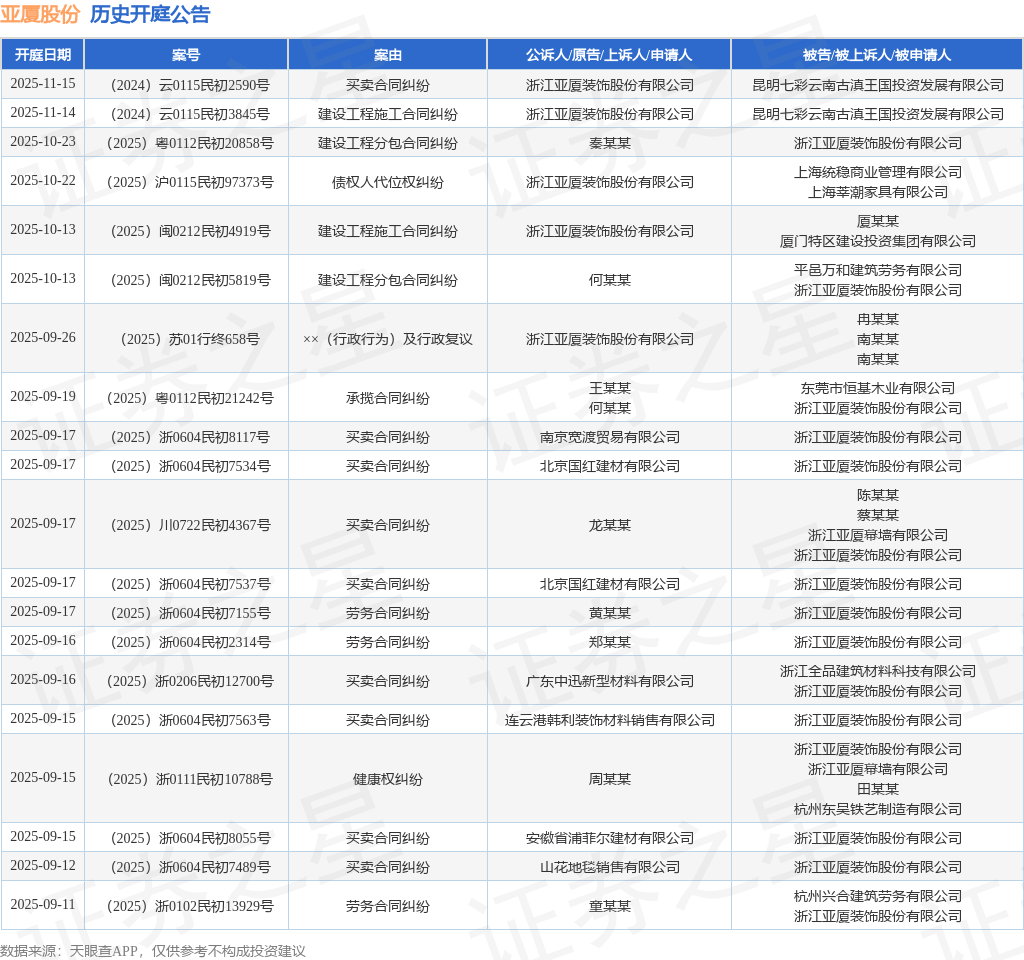
Task: Click case cause 承揽合同纠纷
Action: tap(387, 398)
